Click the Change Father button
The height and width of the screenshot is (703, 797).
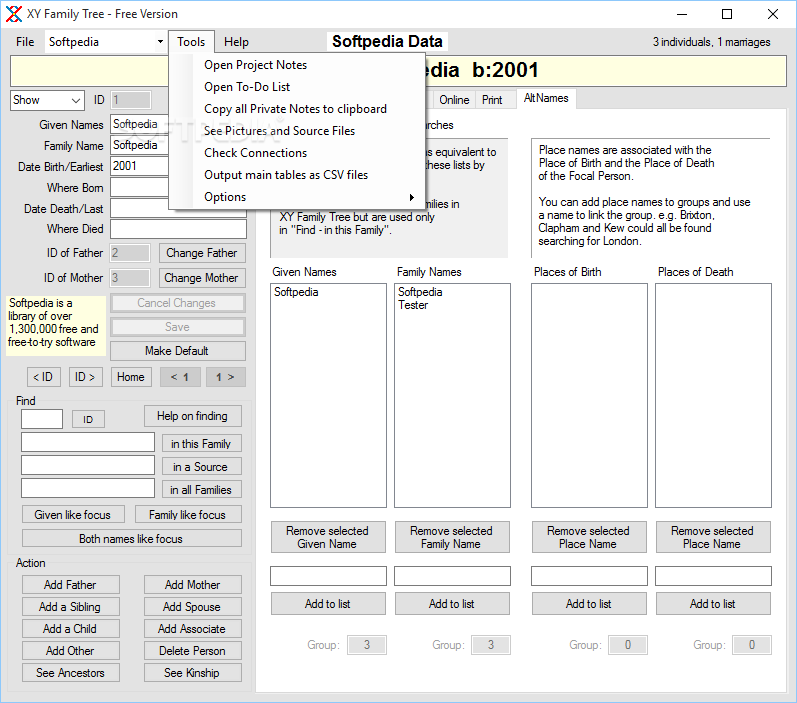click(202, 253)
